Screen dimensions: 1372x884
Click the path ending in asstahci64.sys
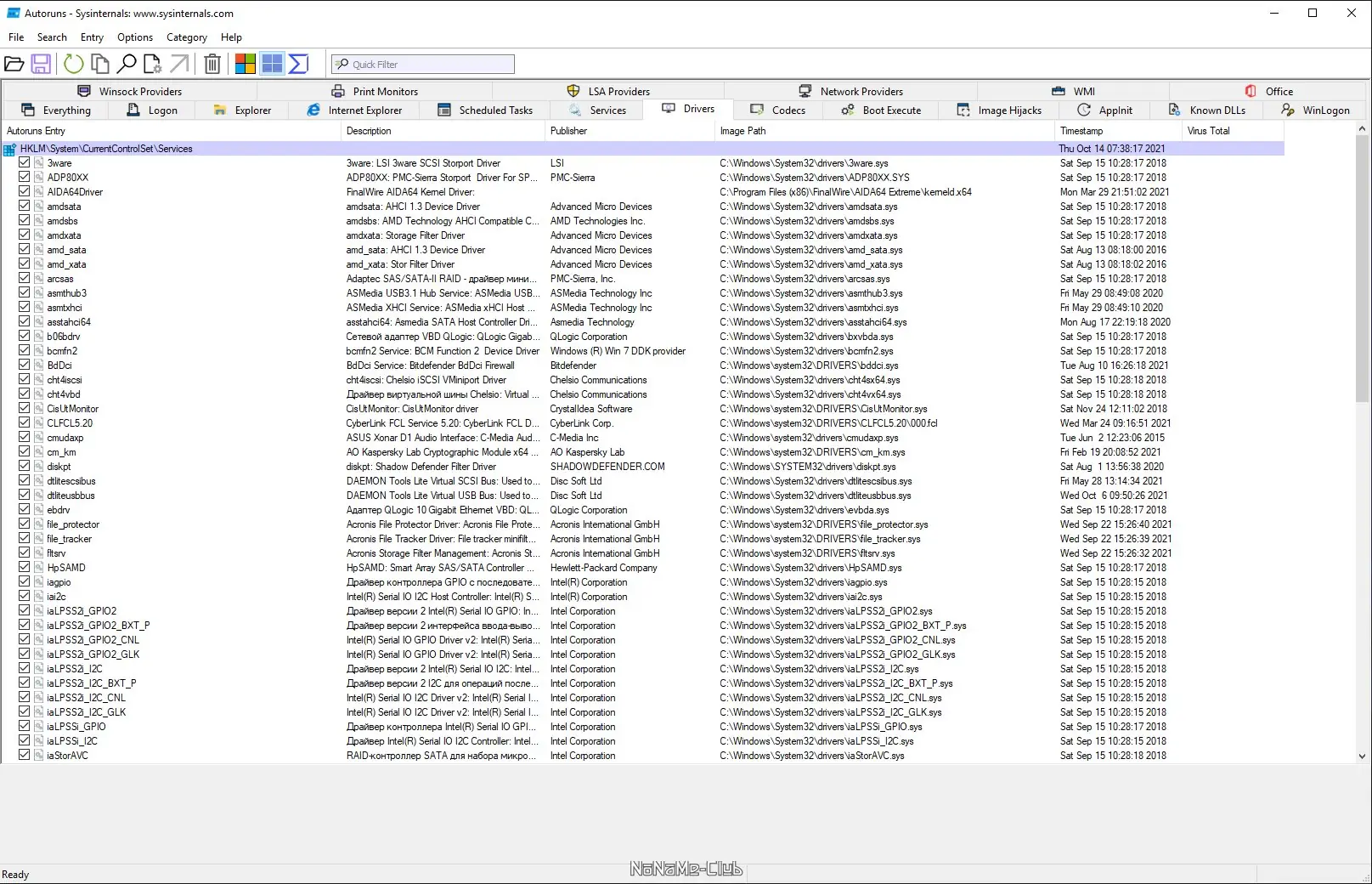coord(813,322)
